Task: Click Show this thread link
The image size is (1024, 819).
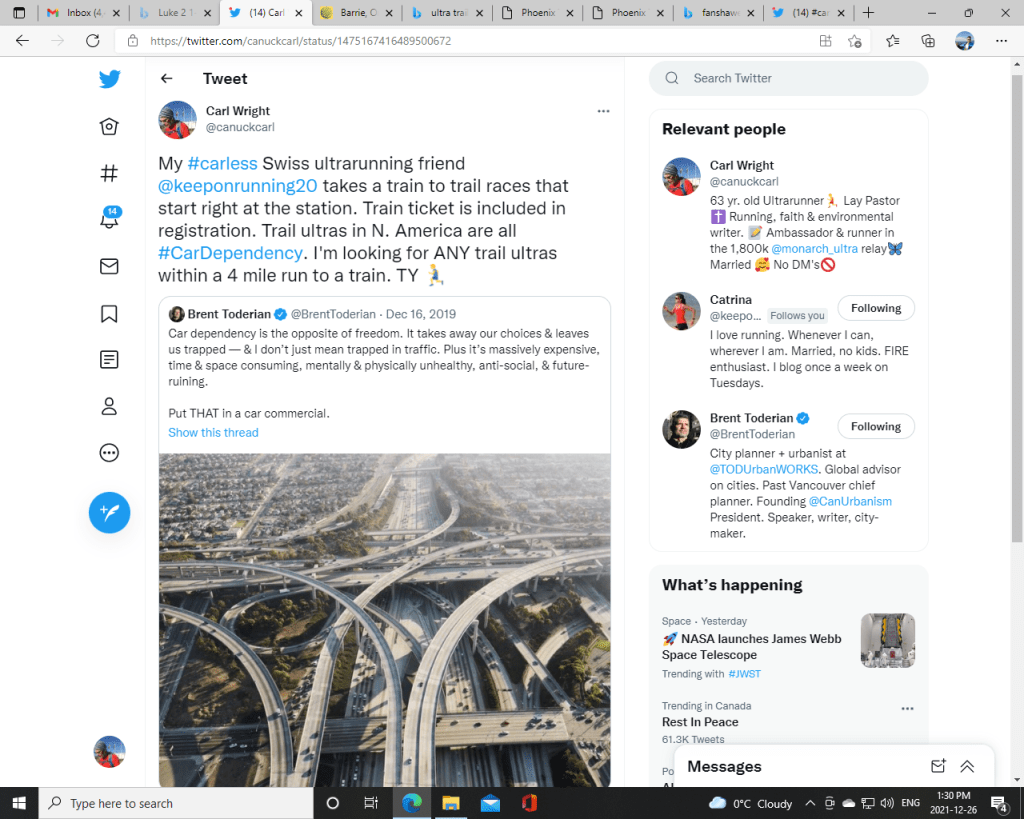Action: point(213,433)
